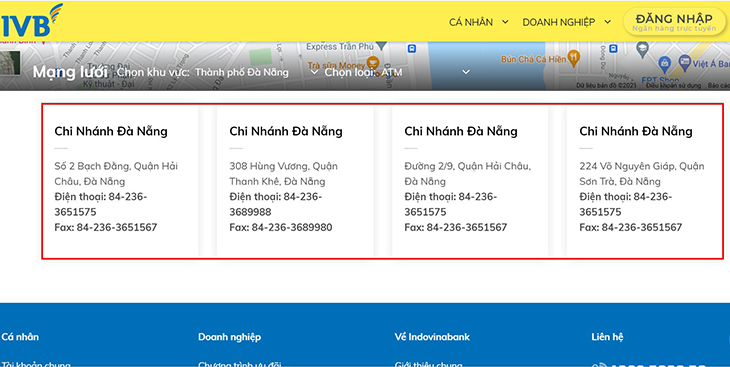Click phone number 3689988

(250, 212)
